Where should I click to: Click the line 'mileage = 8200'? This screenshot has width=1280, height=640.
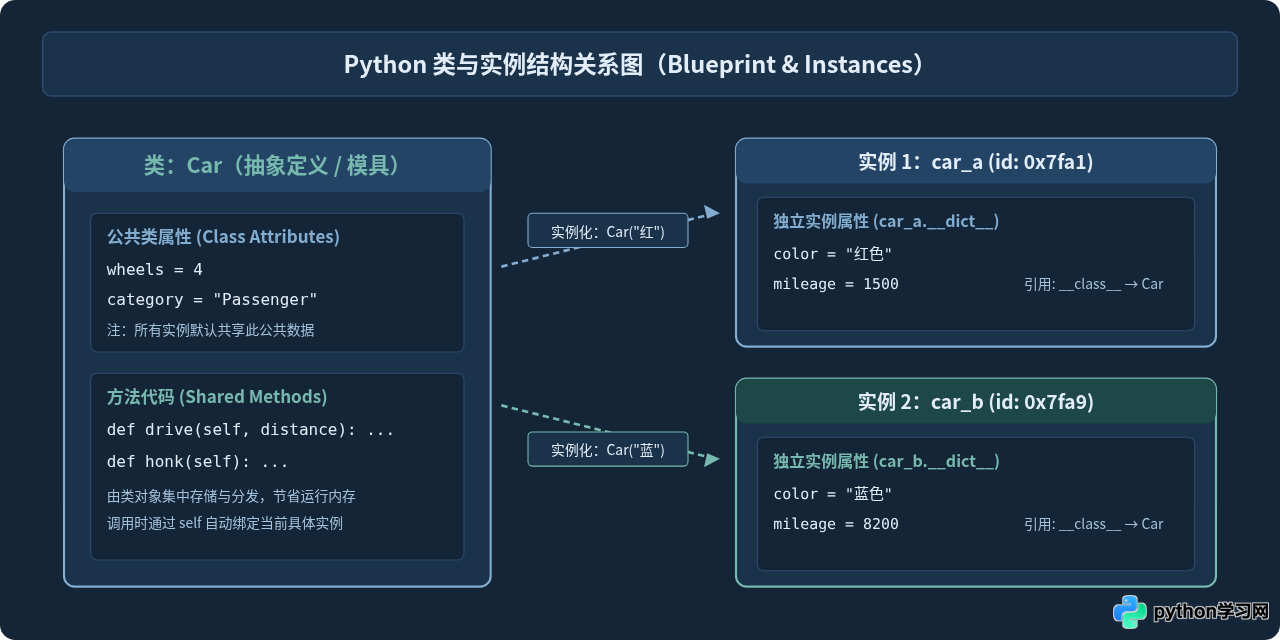(836, 524)
